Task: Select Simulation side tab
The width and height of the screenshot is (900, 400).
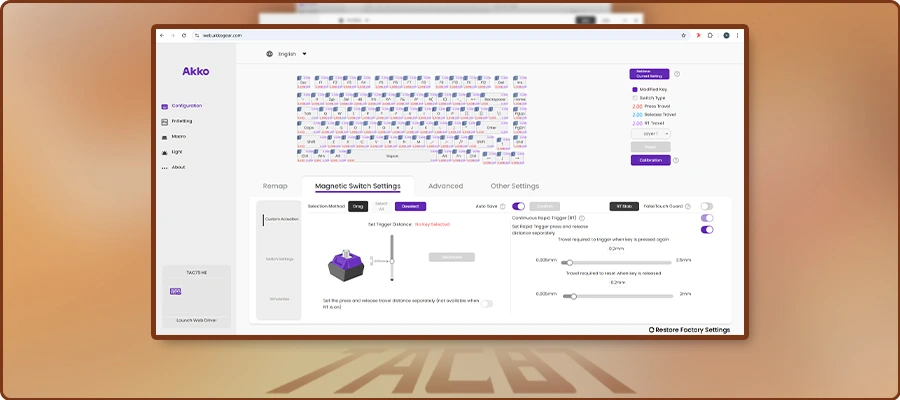Action: tap(280, 299)
